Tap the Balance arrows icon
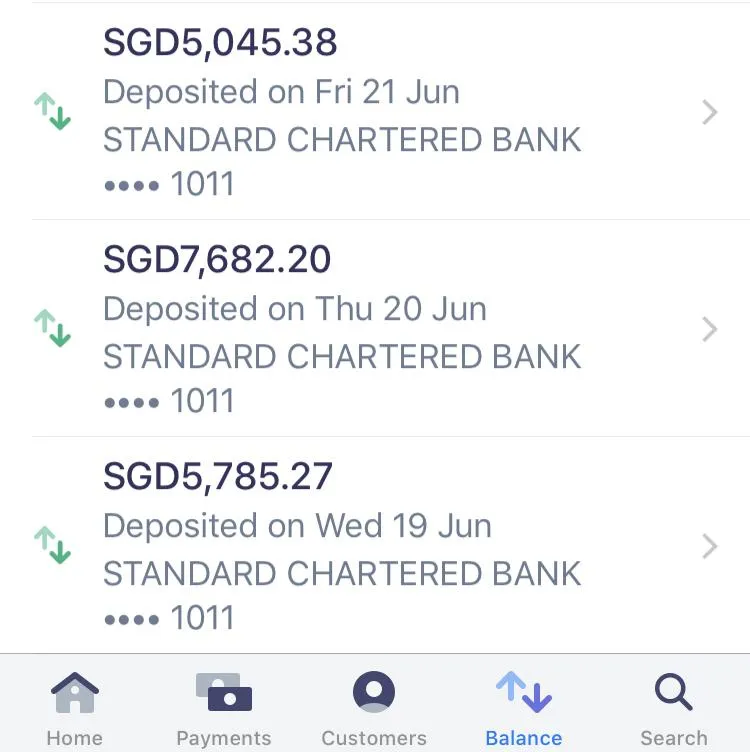 click(524, 692)
